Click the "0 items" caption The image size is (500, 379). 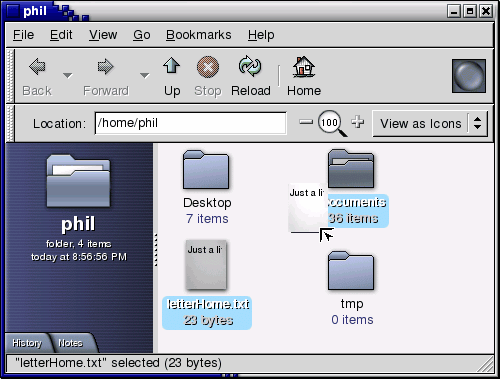coord(352,320)
